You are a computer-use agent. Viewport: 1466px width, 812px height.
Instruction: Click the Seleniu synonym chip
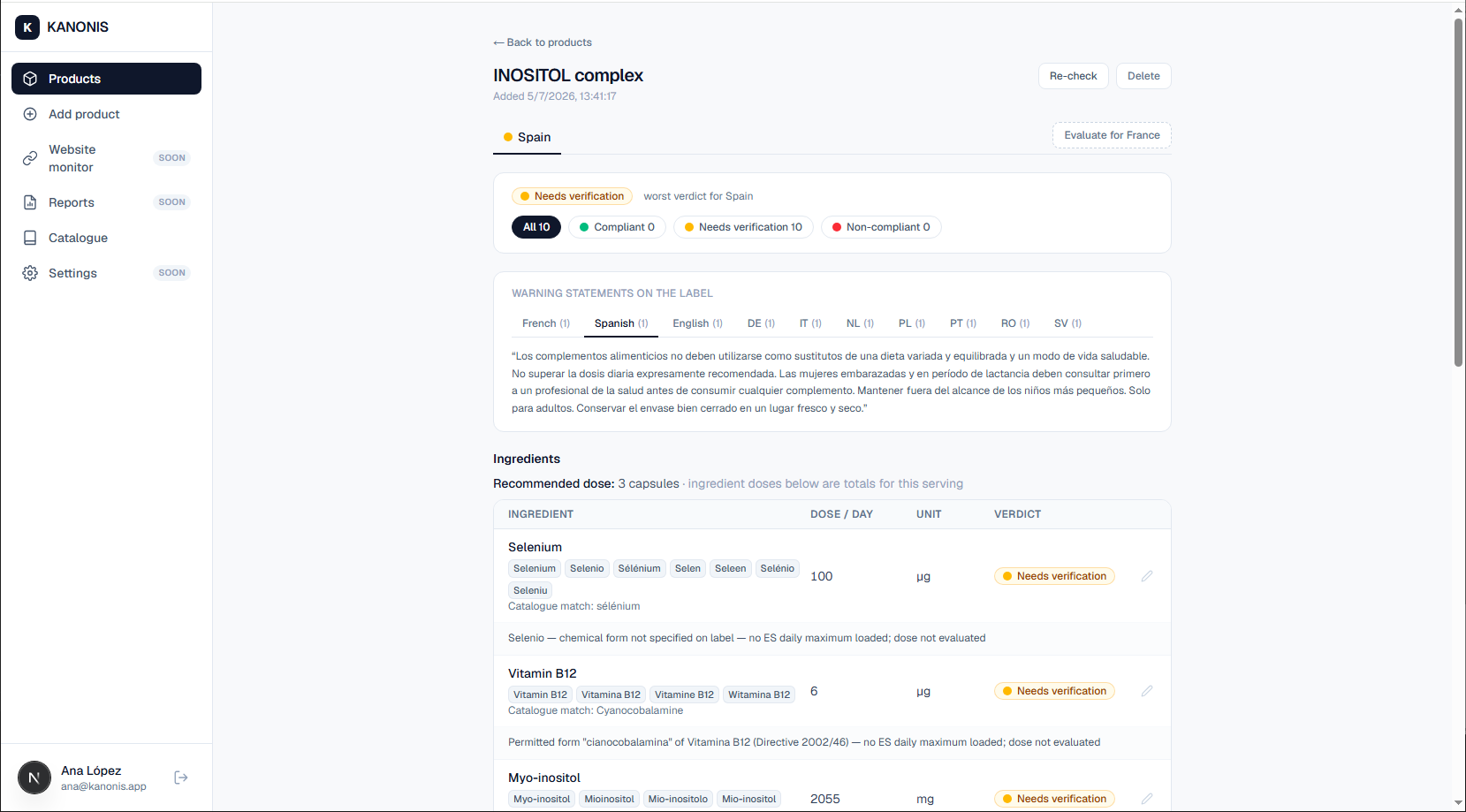(530, 591)
